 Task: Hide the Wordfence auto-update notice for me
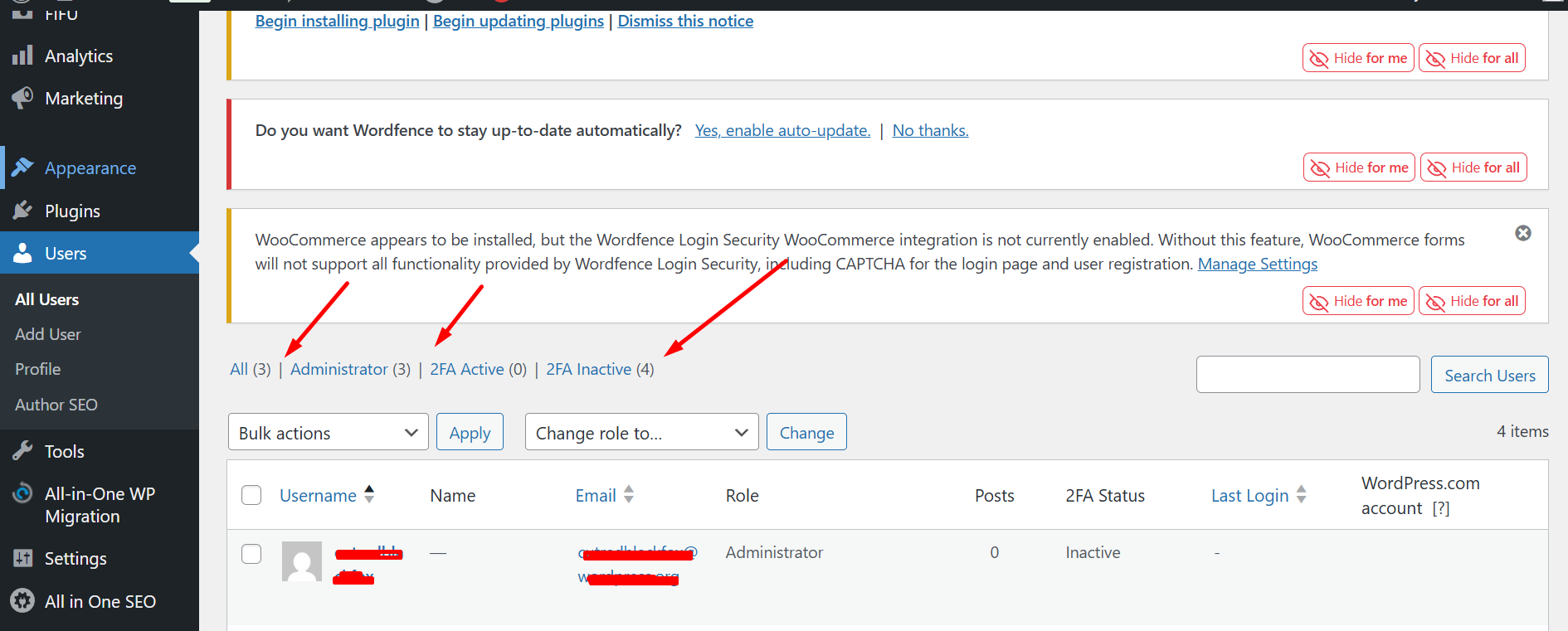[1359, 167]
